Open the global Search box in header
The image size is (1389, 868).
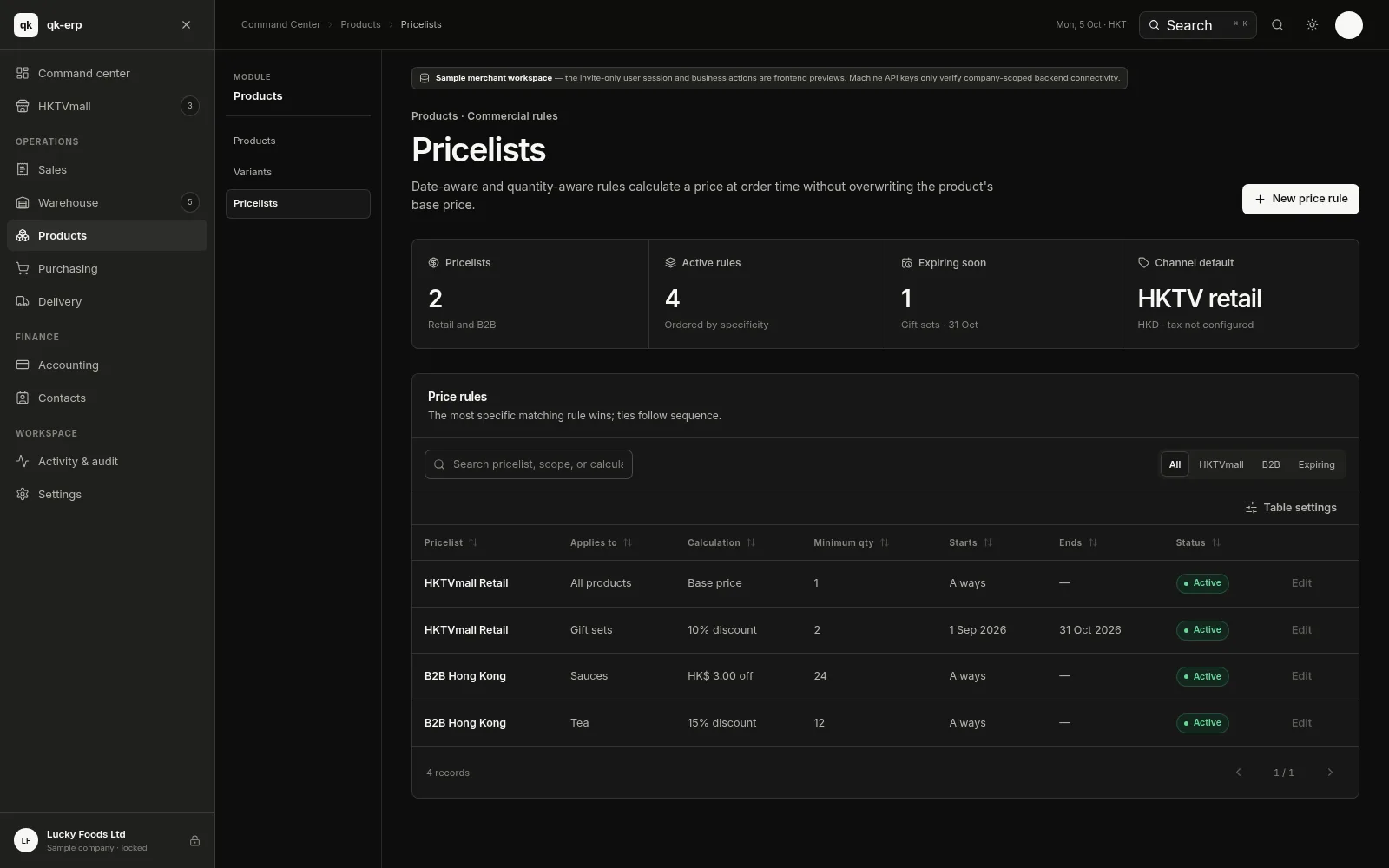[x=1197, y=25]
